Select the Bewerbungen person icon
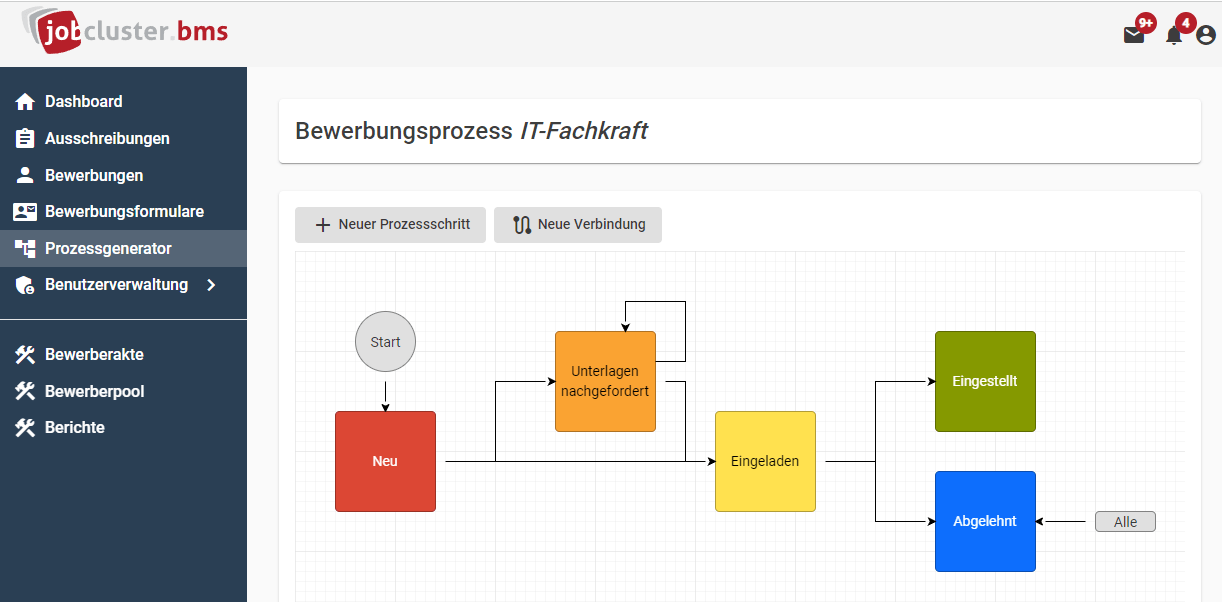Viewport: 1222px width, 602px height. 23,175
